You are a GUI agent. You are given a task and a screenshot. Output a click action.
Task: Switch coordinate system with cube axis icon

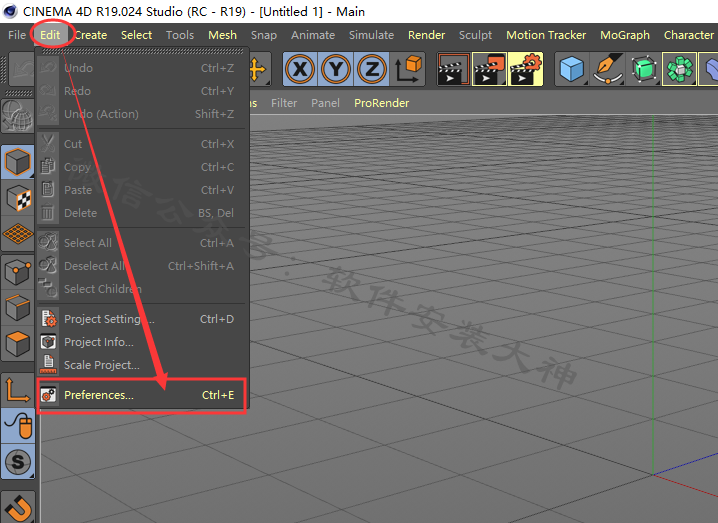coord(408,69)
